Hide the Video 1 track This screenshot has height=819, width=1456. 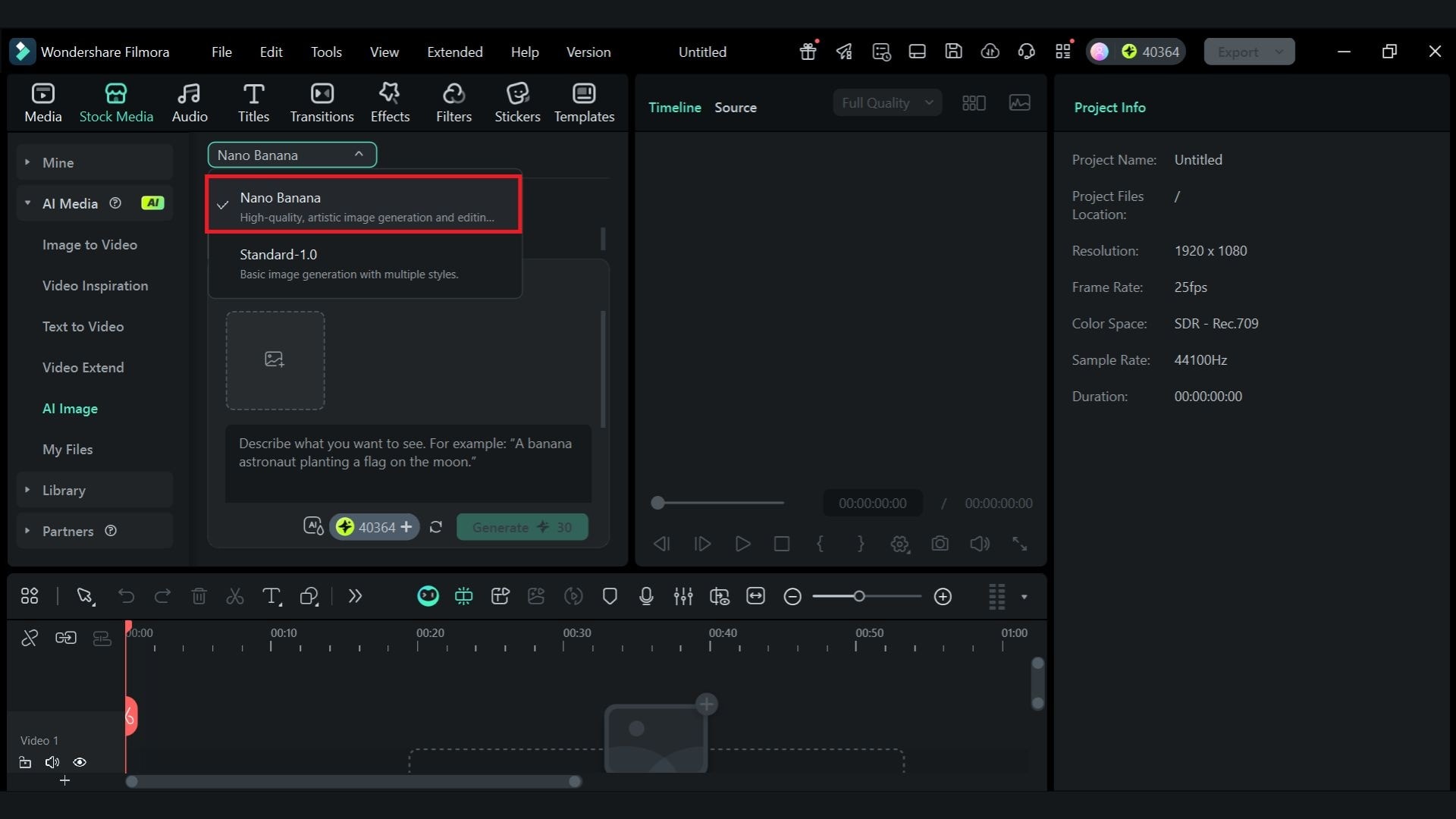tap(80, 762)
